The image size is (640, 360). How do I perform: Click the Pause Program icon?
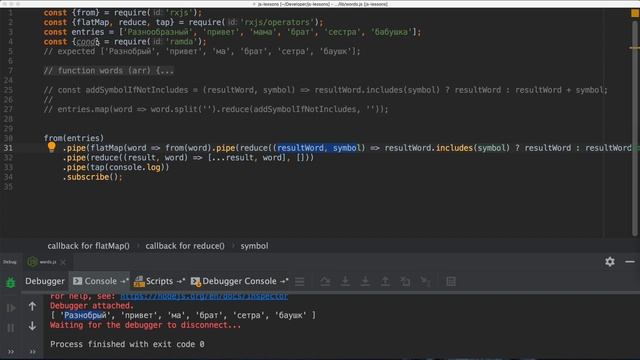[11, 328]
